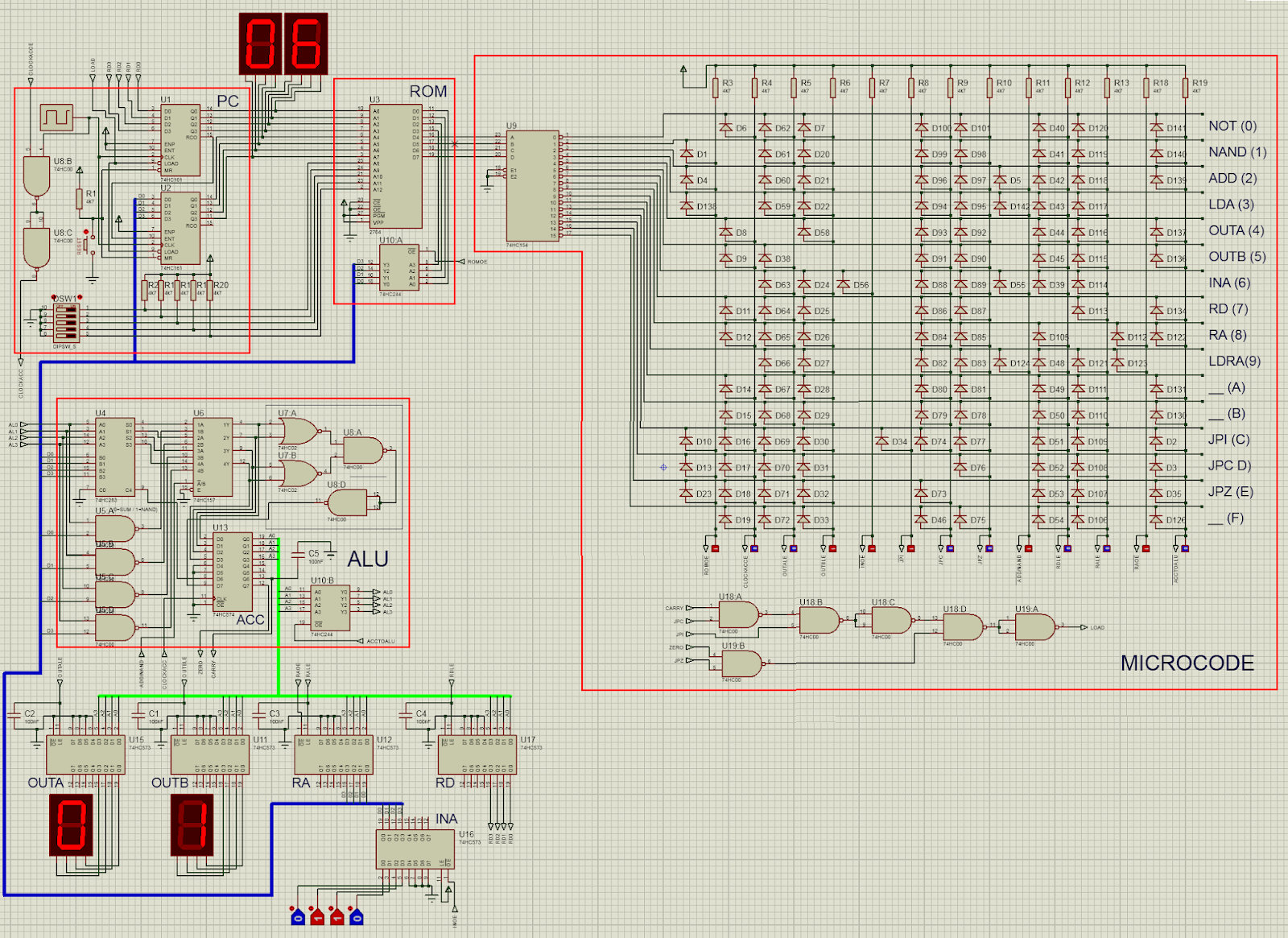The image size is (1288, 938).
Task: Click the logic probe above ROMOE label
Action: [x=715, y=548]
